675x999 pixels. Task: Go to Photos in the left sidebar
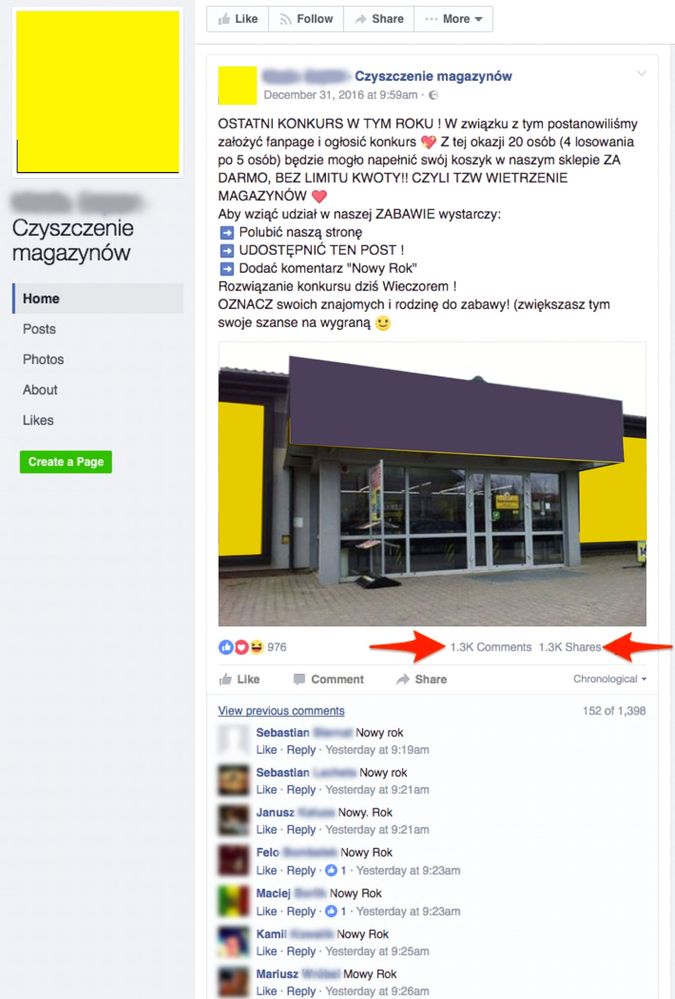pos(43,359)
